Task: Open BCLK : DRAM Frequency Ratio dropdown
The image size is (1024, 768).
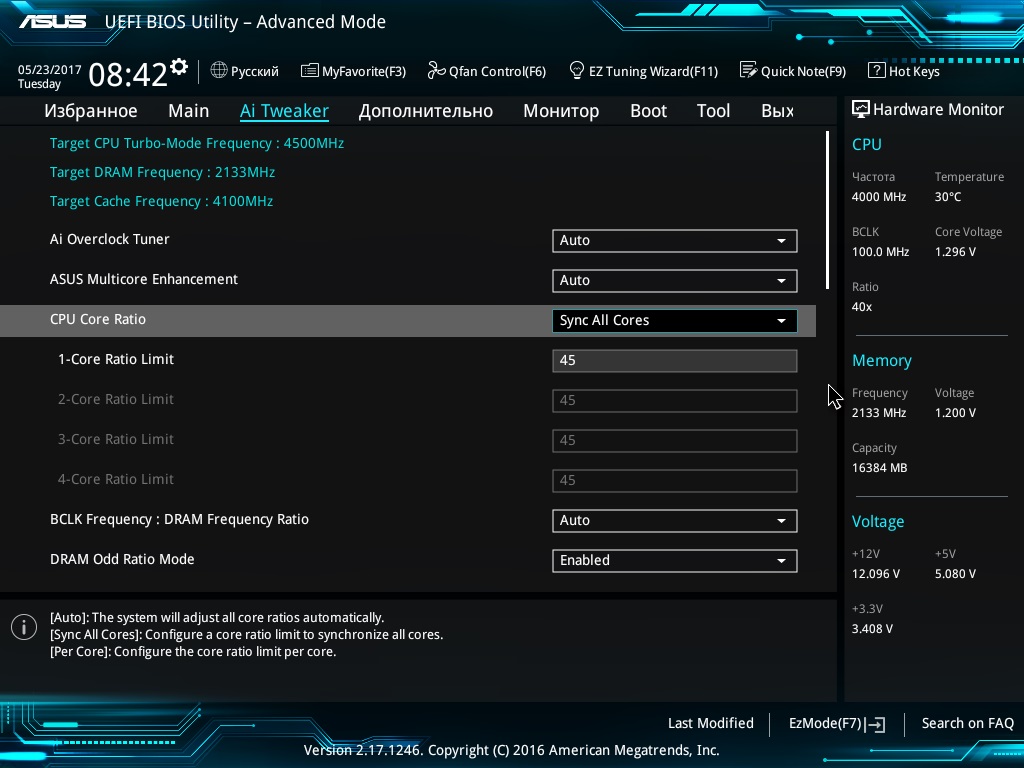Action: 675,520
